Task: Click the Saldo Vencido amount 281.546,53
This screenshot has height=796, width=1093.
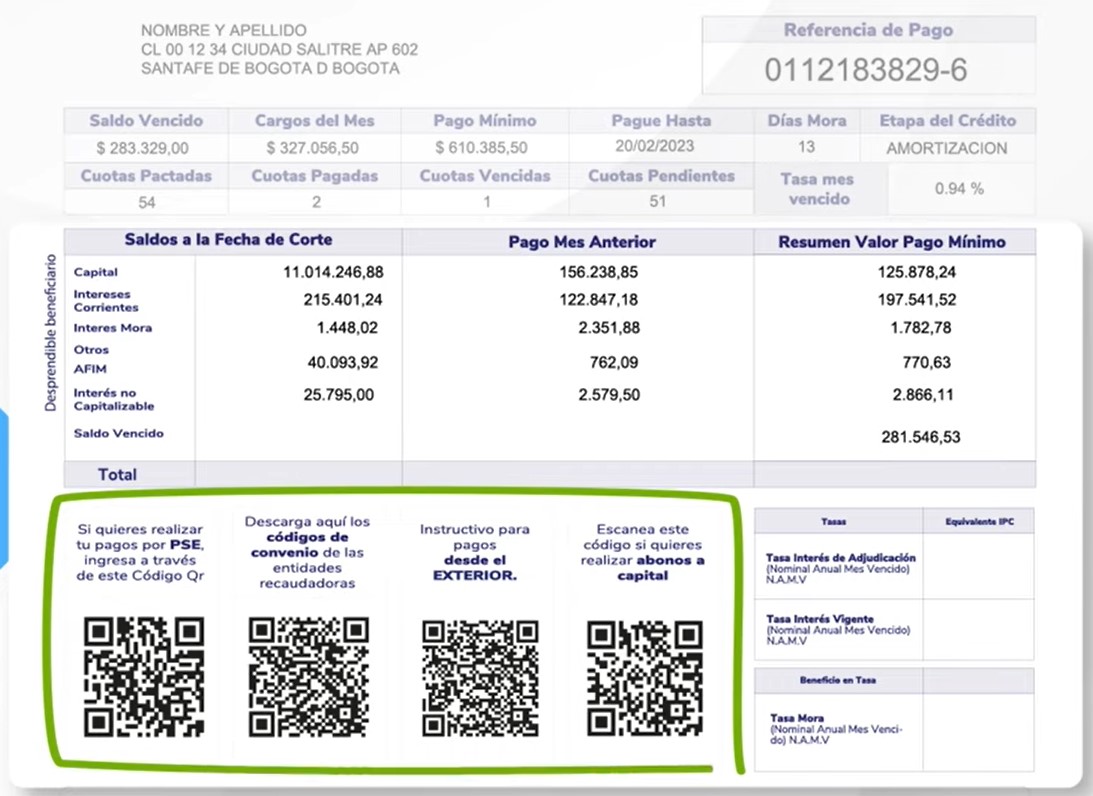Action: tap(921, 437)
